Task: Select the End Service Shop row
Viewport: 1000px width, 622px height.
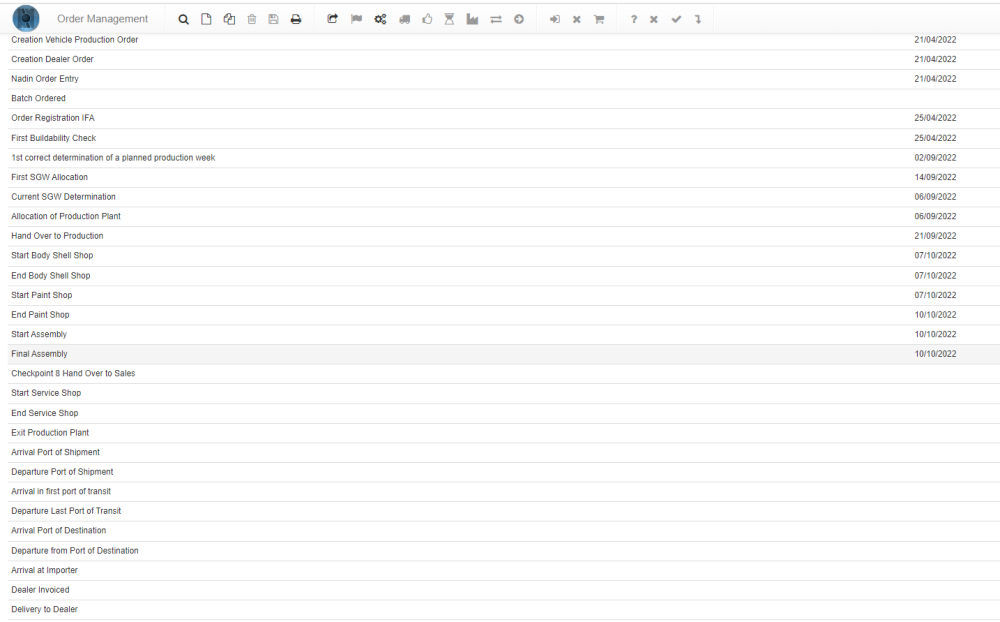Action: [x=504, y=413]
